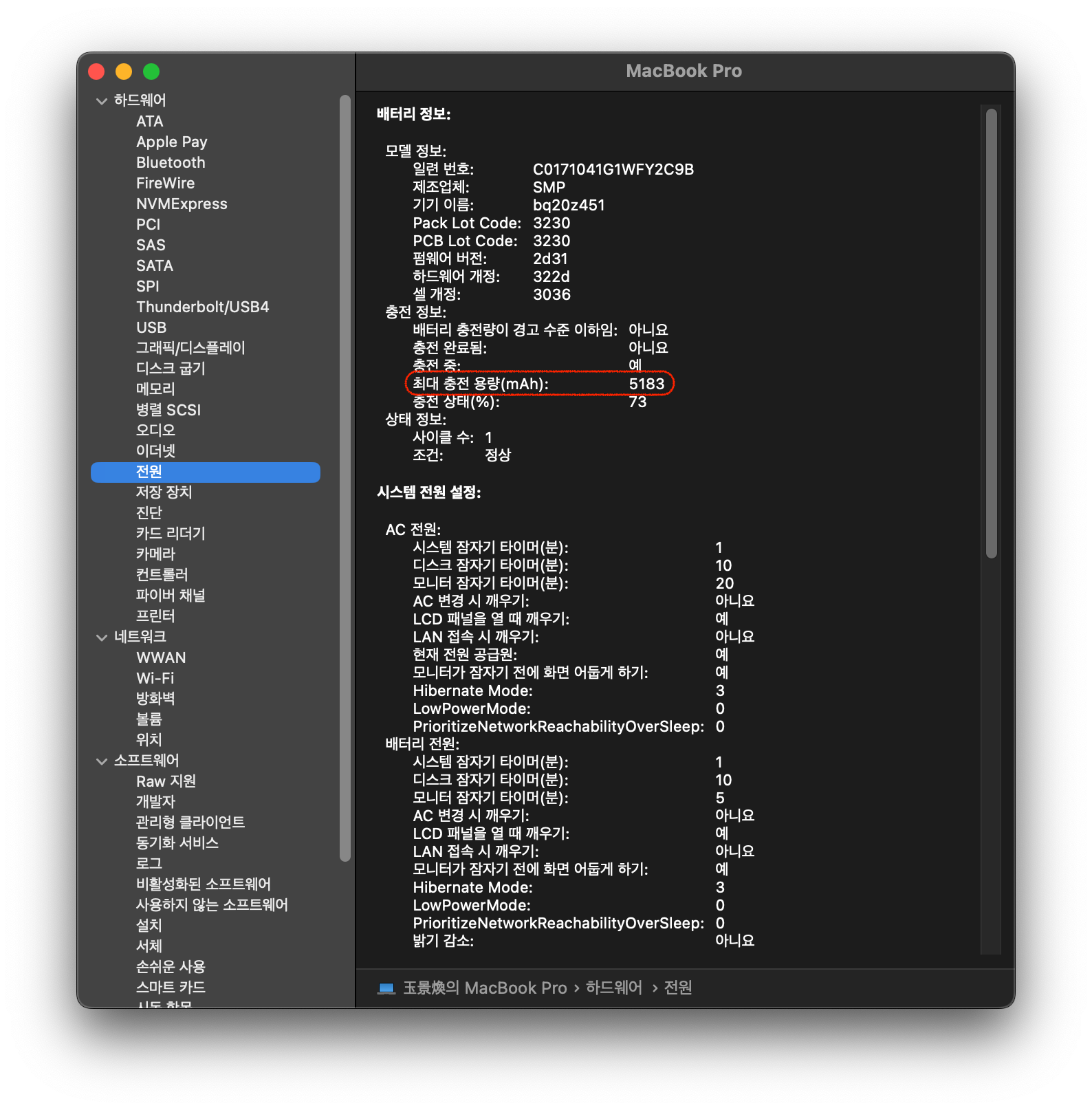Select 위치 under network
Image resolution: width=1092 pixels, height=1110 pixels.
(x=149, y=740)
